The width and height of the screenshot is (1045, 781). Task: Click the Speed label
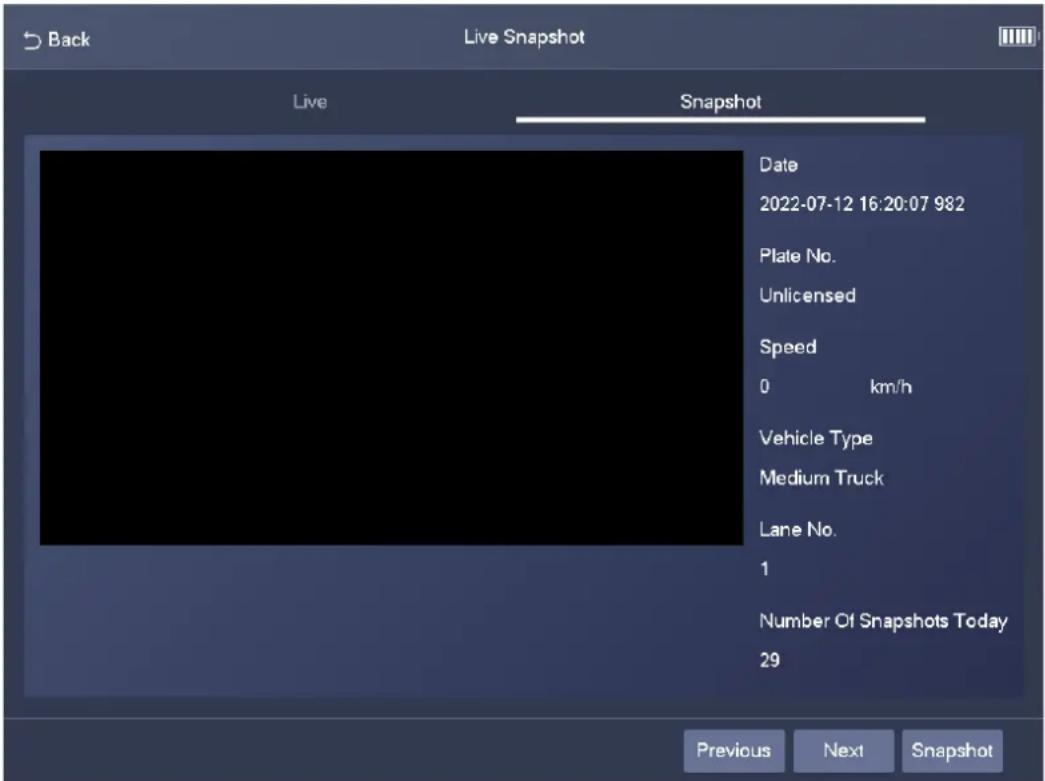pos(788,348)
